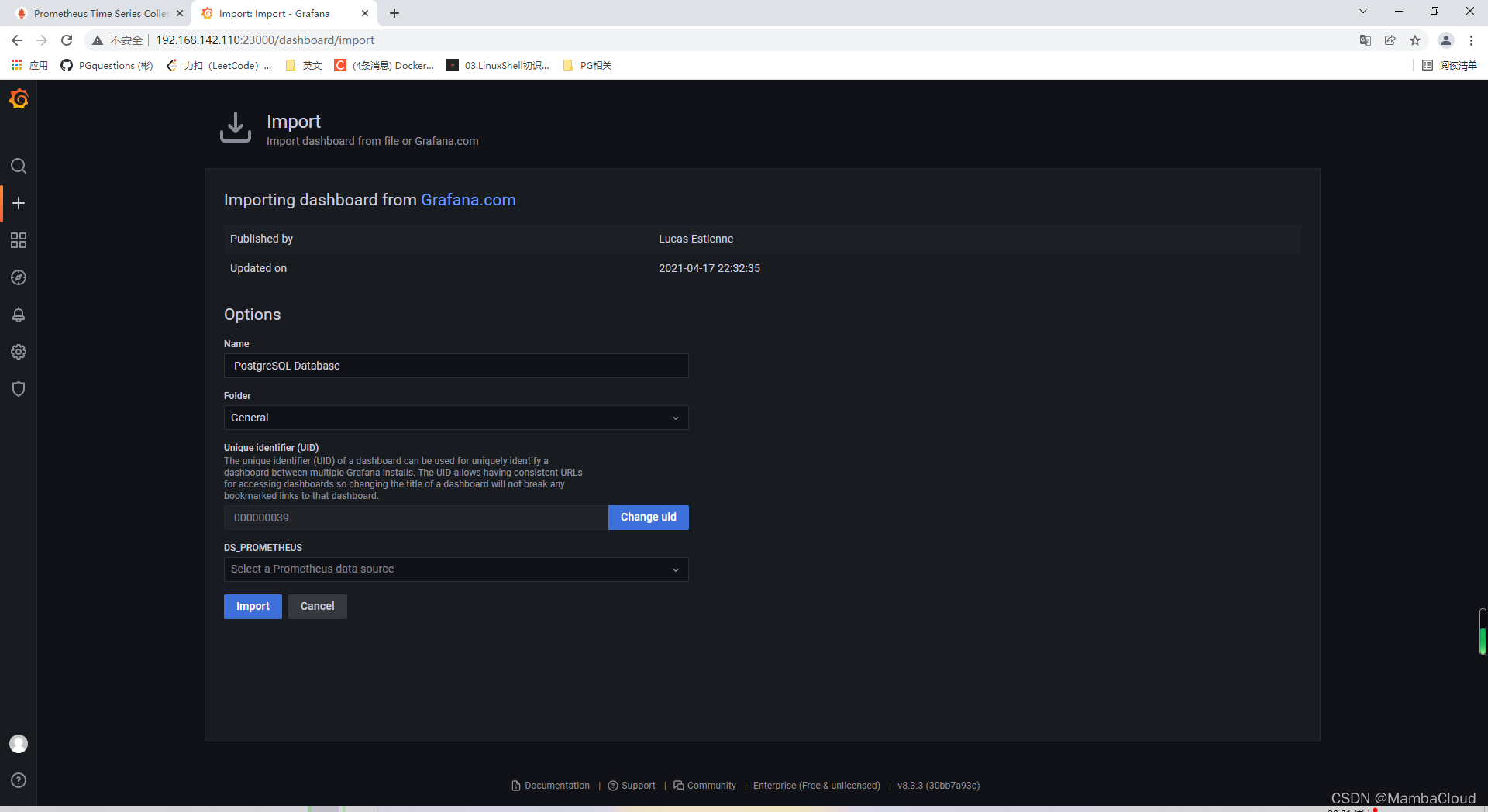The width and height of the screenshot is (1488, 812).
Task: Click the blue Import button
Action: 253,607
